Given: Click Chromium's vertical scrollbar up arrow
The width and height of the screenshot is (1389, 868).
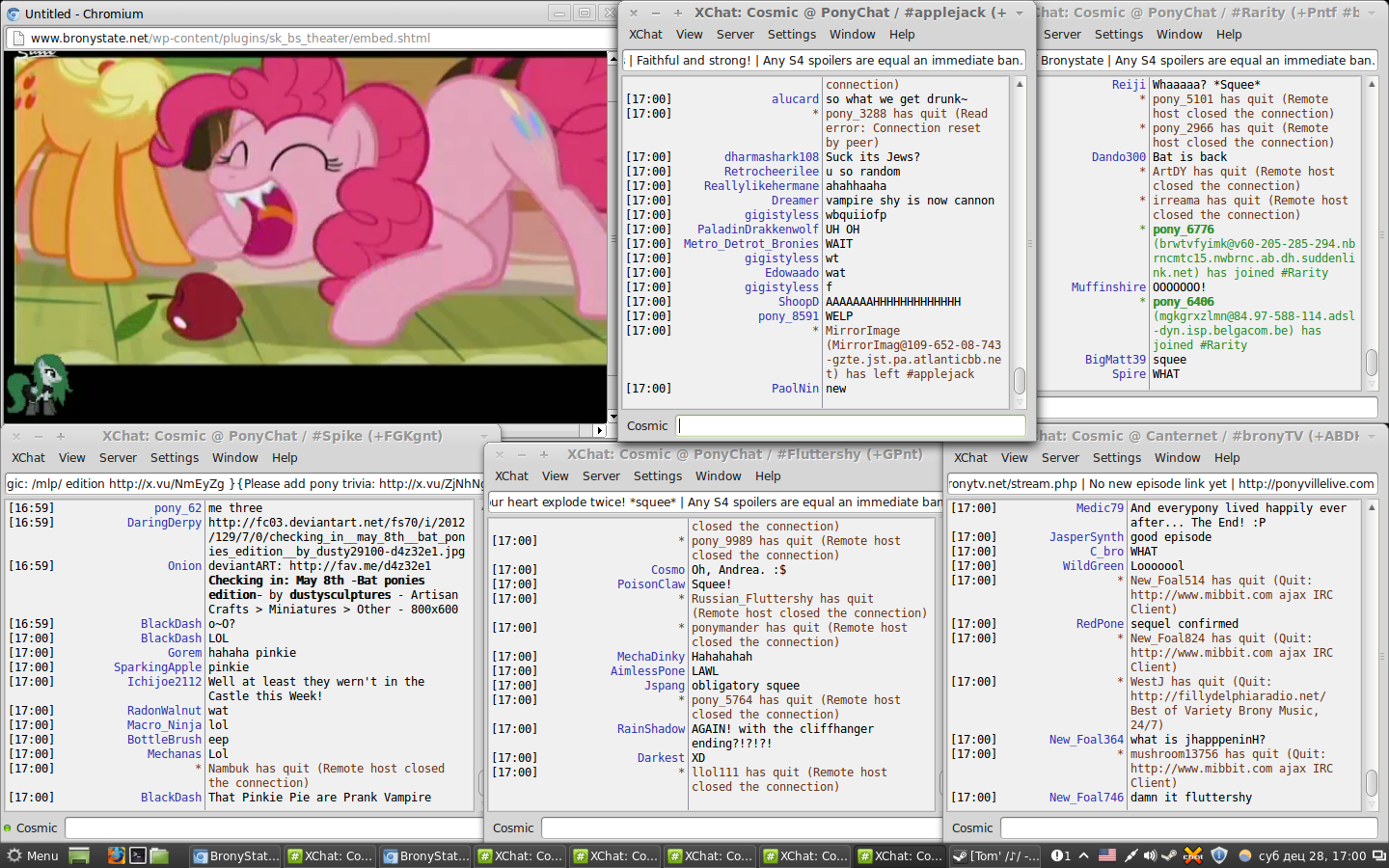Looking at the screenshot, I should (x=613, y=59).
